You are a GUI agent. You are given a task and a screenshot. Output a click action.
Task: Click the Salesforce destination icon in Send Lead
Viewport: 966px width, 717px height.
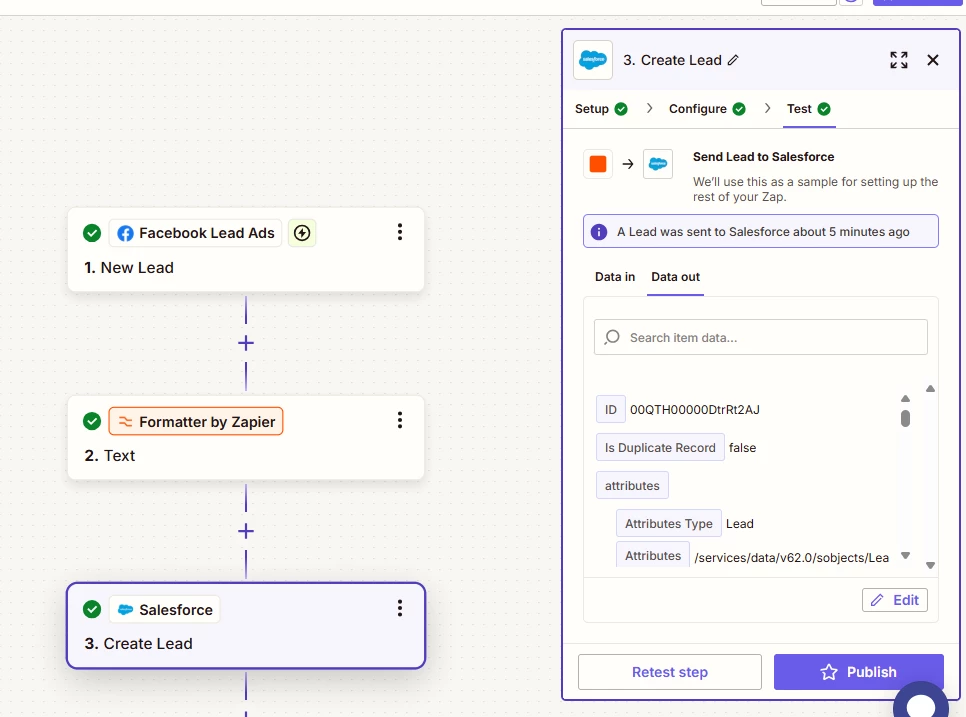(x=658, y=164)
